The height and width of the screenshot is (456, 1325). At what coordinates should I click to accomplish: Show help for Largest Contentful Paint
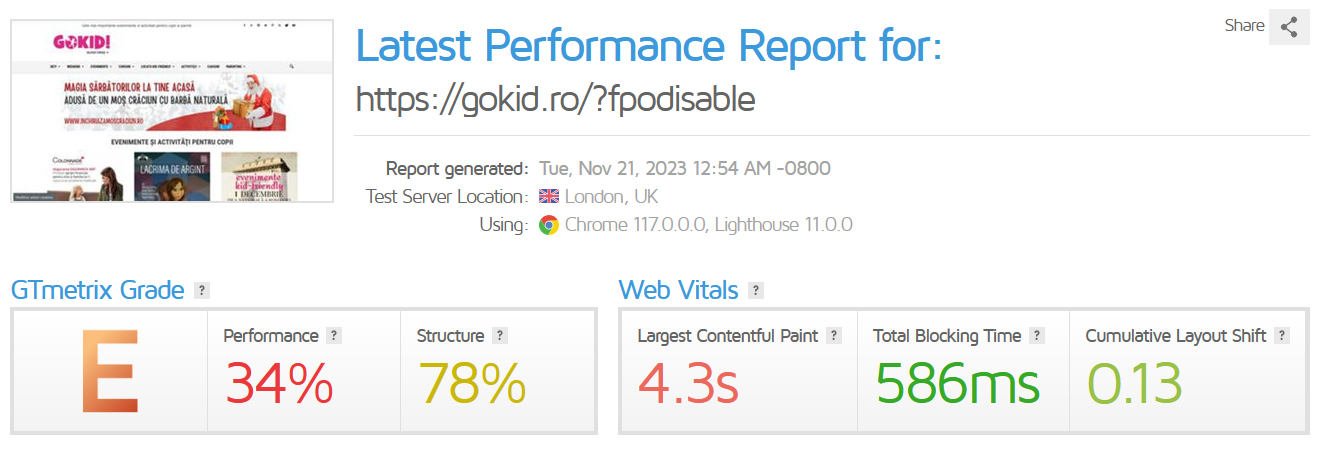[834, 336]
